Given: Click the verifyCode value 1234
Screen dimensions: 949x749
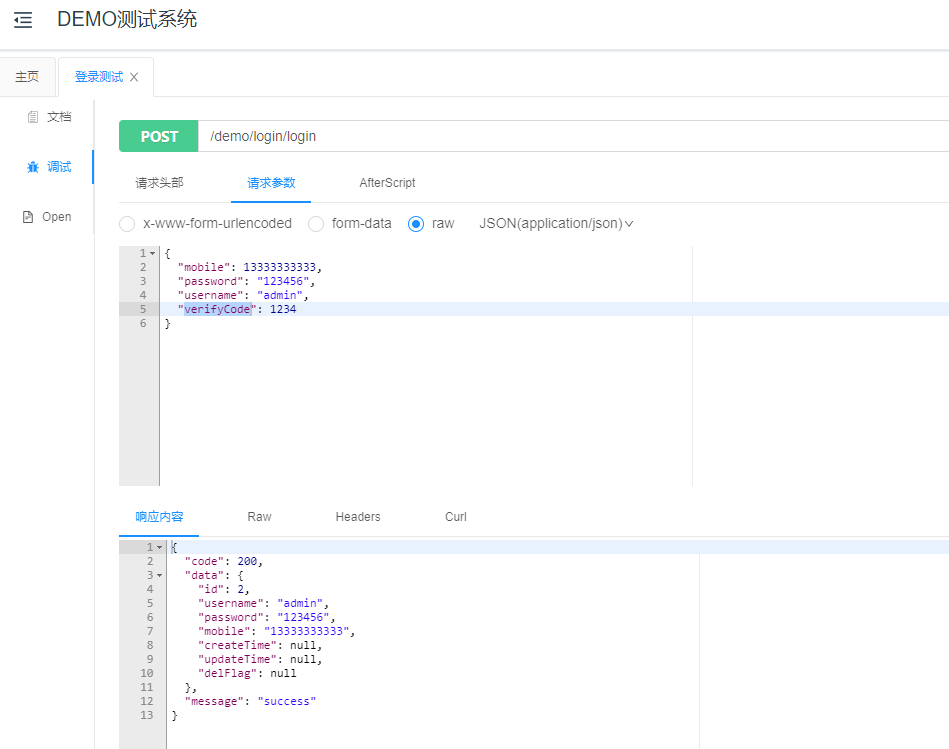Looking at the screenshot, I should [x=283, y=309].
